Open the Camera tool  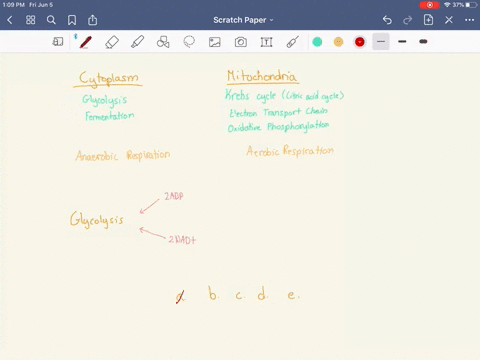241,42
